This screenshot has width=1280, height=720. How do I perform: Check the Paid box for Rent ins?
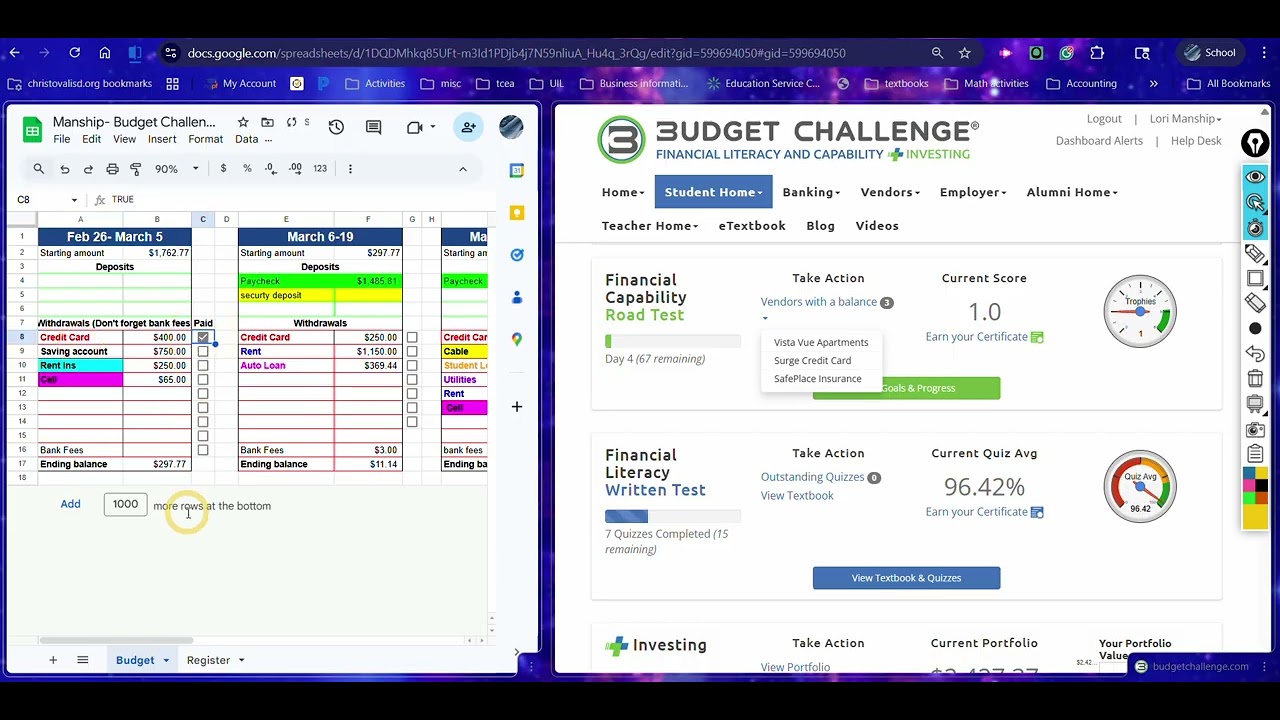click(x=203, y=366)
